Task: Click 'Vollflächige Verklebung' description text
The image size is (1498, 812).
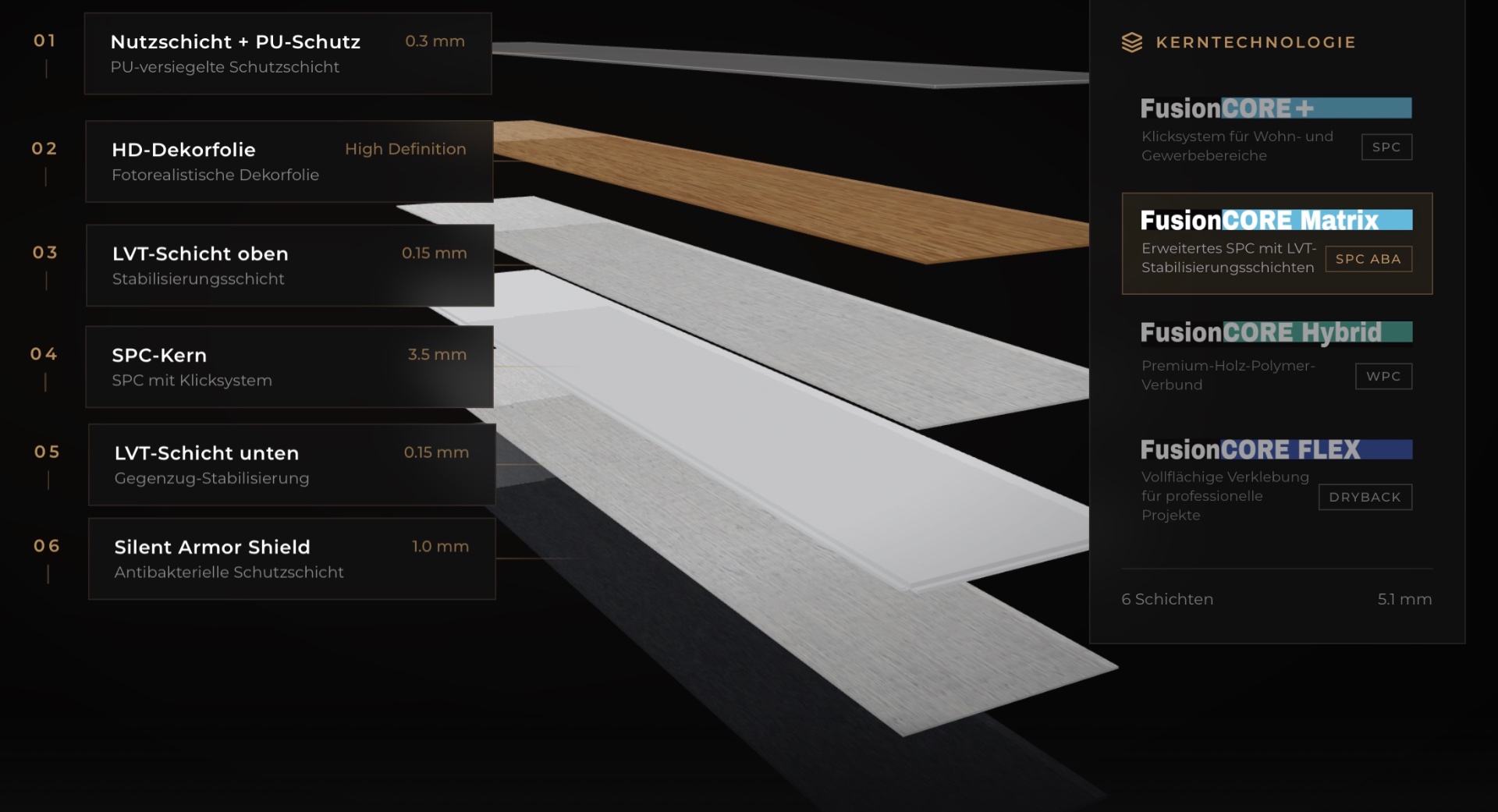Action: [x=1225, y=496]
